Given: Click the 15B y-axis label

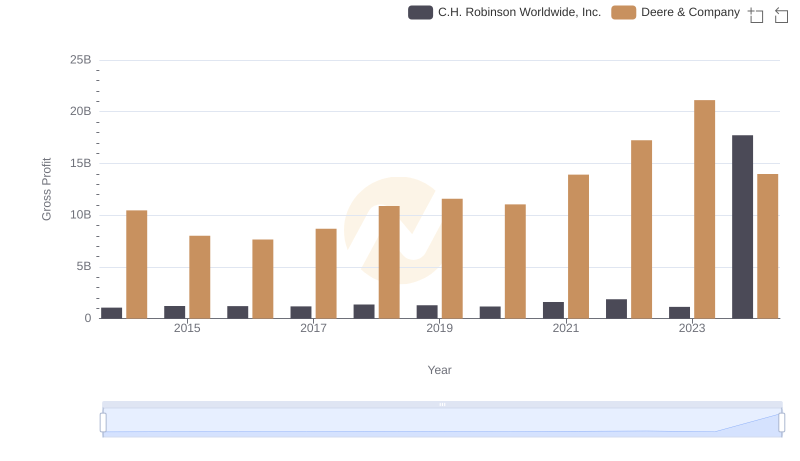Looking at the screenshot, I should [x=81, y=163].
